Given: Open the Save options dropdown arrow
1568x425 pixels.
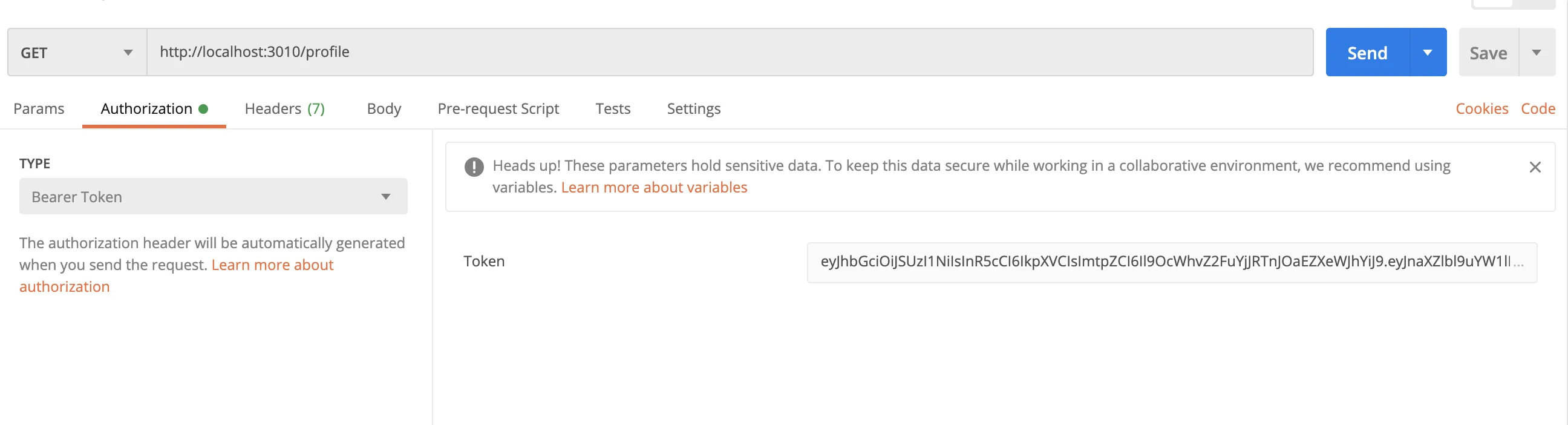Looking at the screenshot, I should [1537, 52].
